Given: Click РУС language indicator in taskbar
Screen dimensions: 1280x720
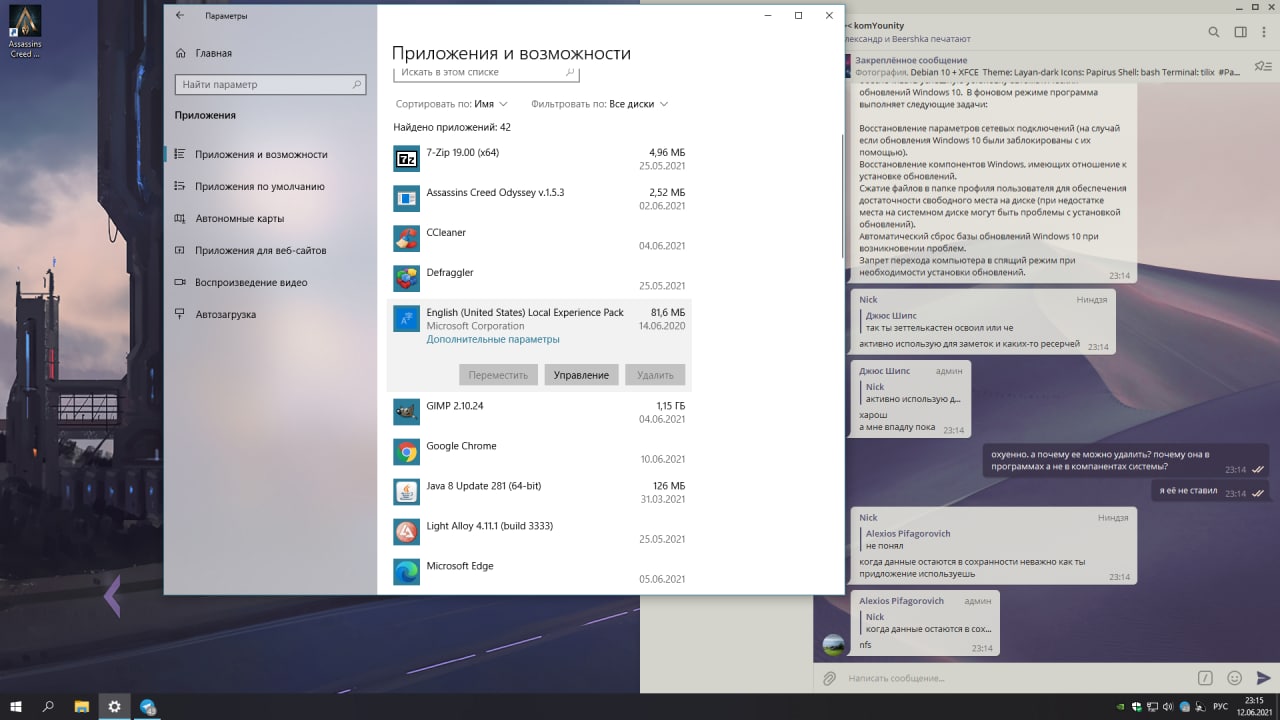Looking at the screenshot, I should coord(1220,707).
